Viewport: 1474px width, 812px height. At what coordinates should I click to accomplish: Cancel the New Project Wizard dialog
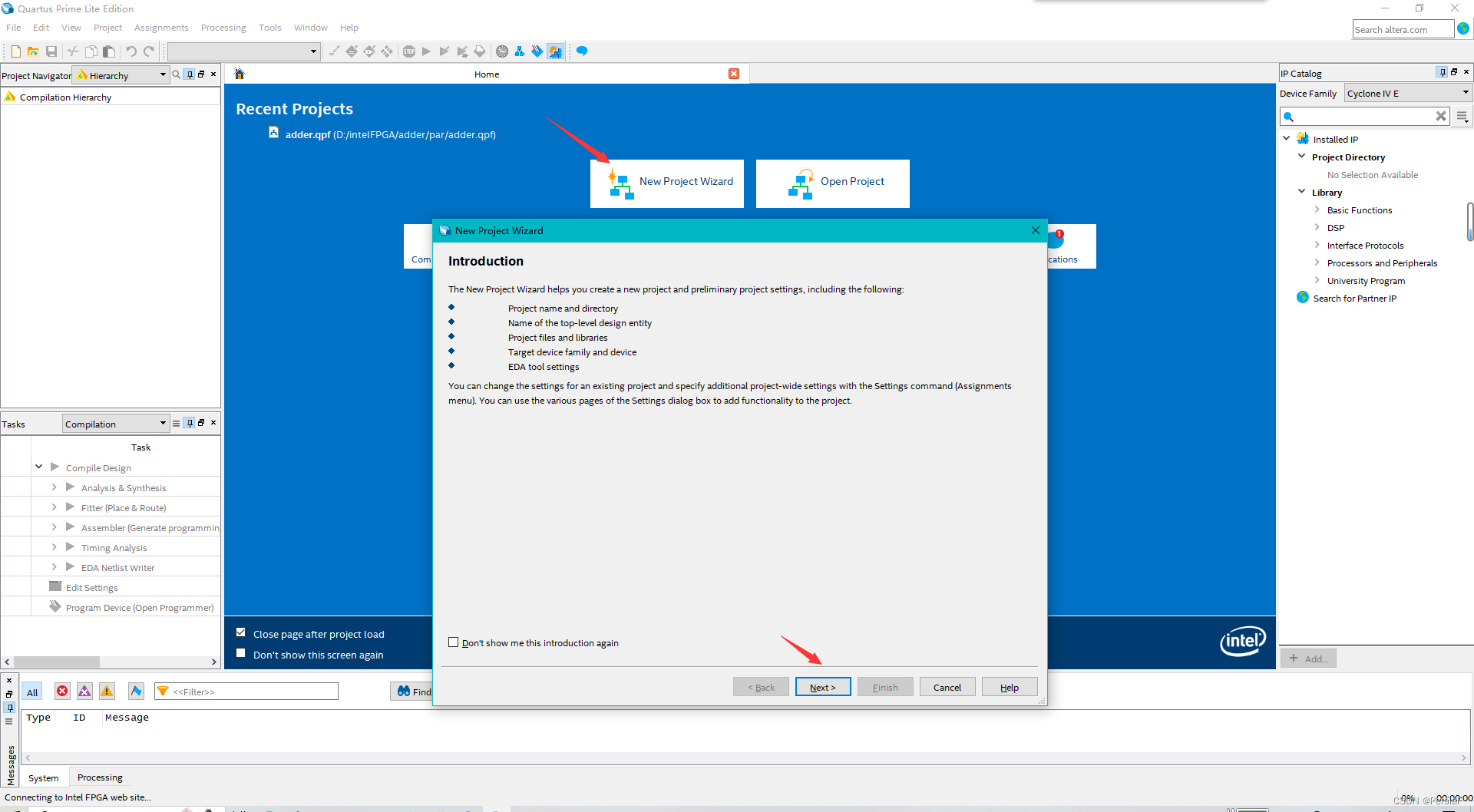947,687
